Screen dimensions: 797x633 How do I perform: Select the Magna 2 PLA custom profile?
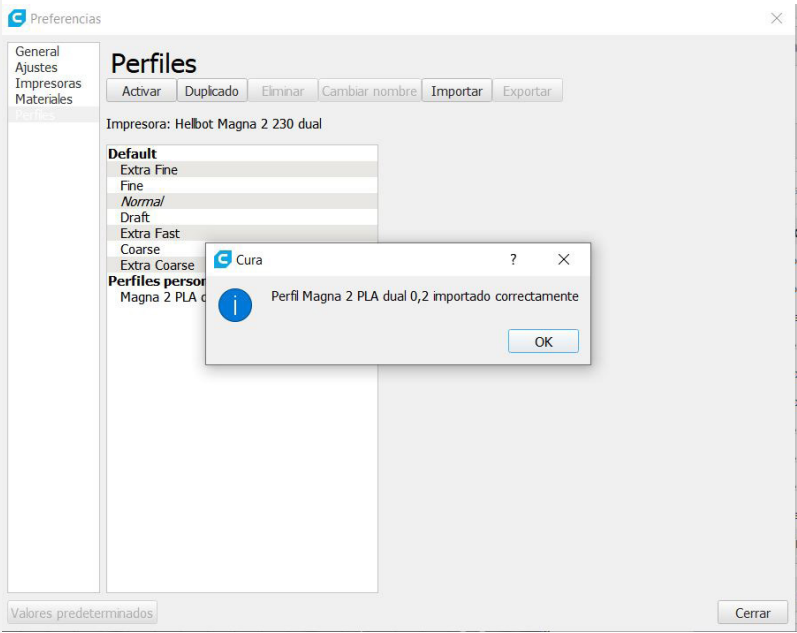156,297
